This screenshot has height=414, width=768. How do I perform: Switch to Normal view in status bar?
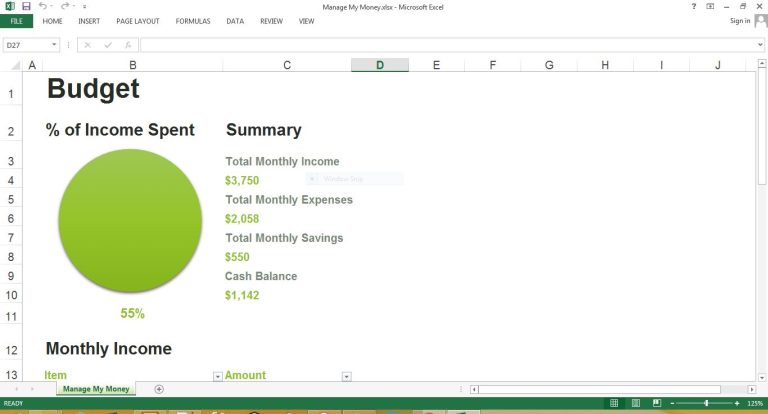[x=614, y=403]
